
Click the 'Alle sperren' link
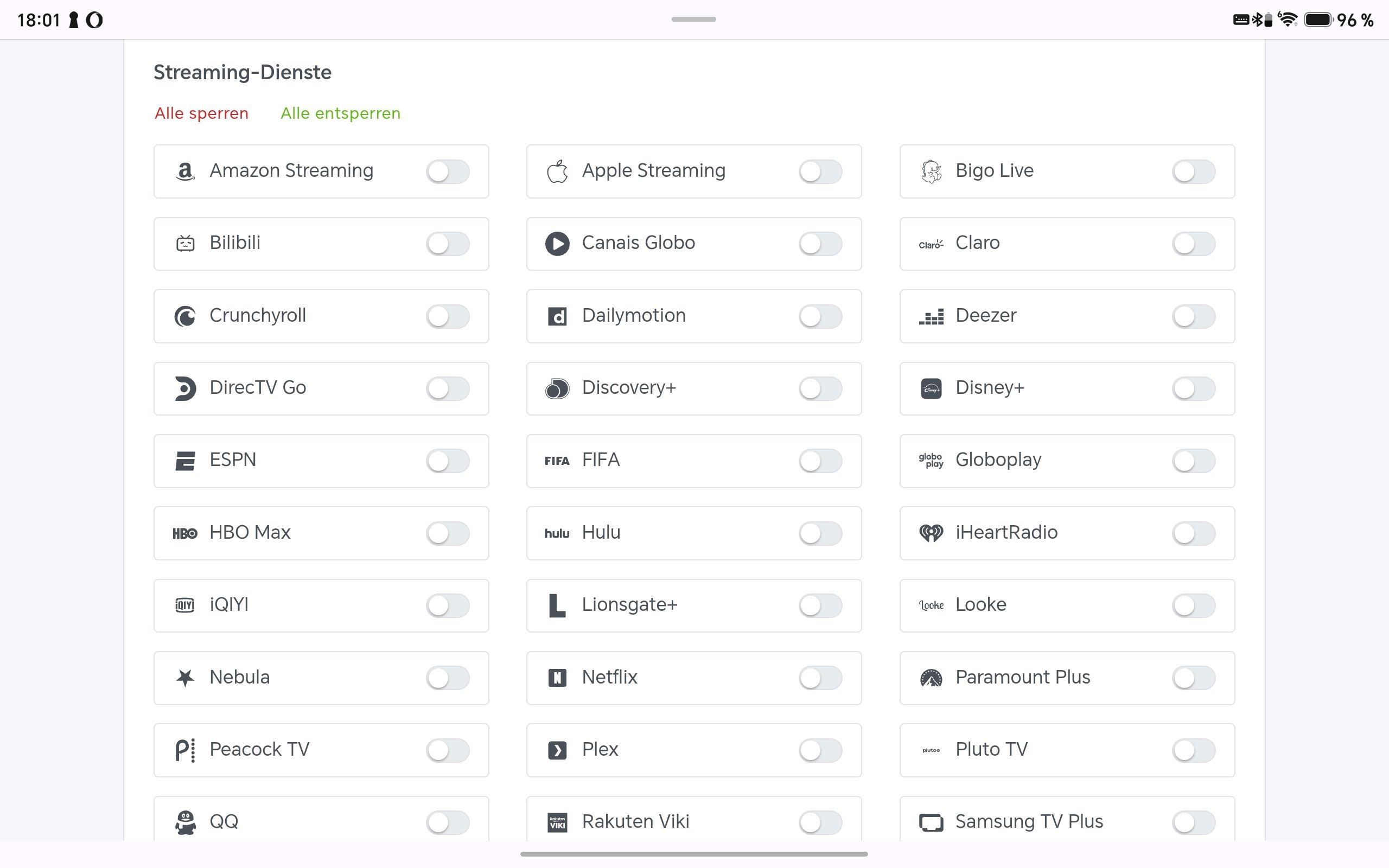[x=201, y=114]
